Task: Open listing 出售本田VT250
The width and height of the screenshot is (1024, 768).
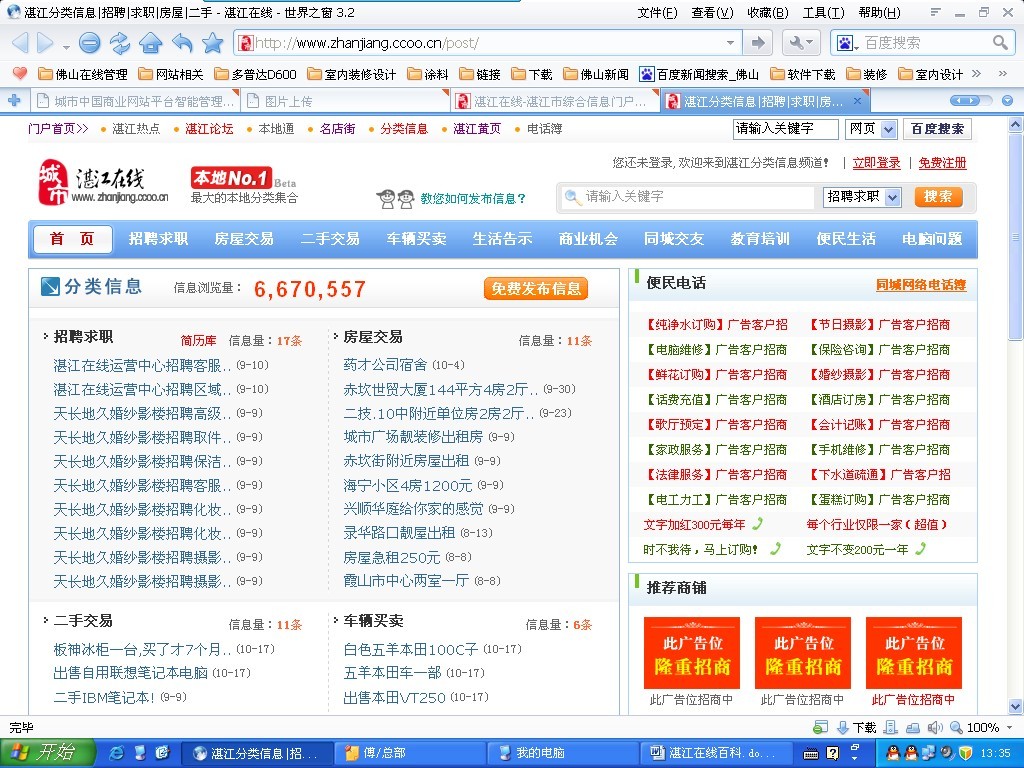Action: click(x=394, y=697)
